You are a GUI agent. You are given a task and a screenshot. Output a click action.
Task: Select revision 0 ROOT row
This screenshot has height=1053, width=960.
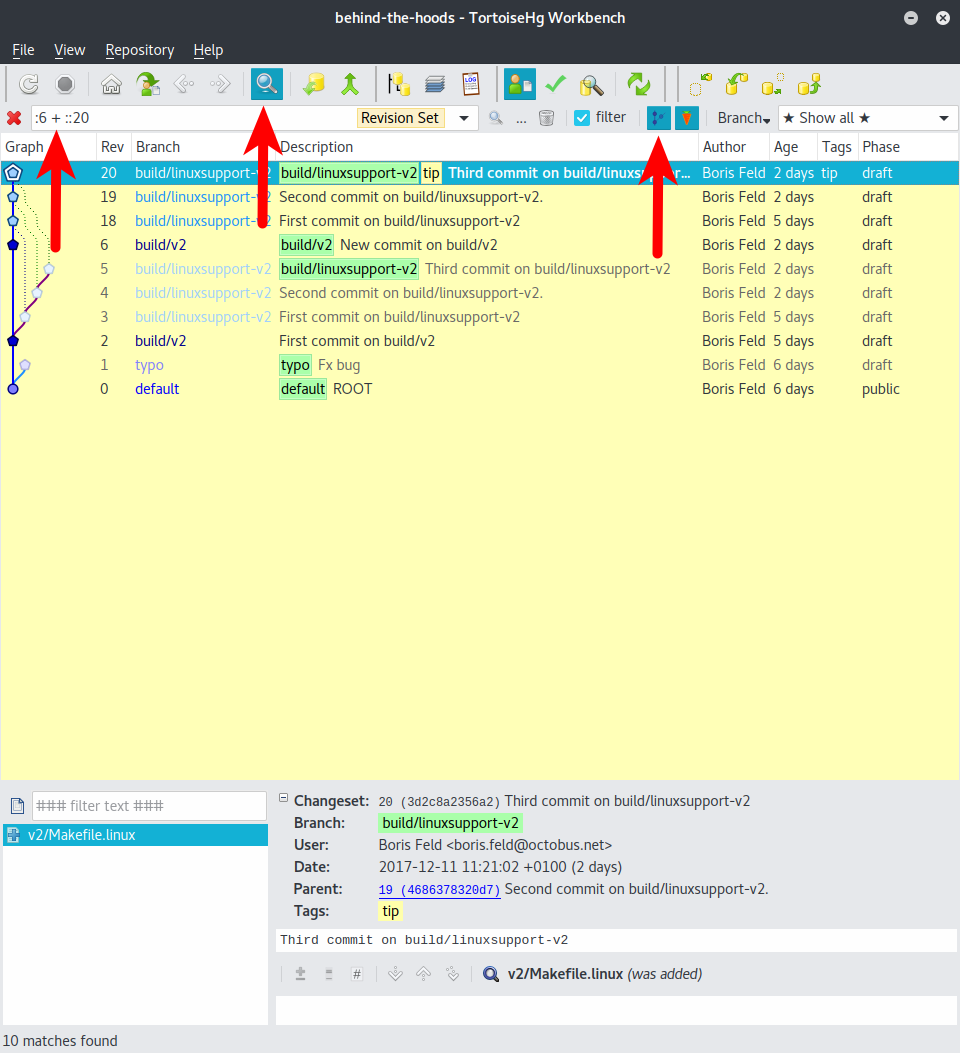[x=480, y=390]
